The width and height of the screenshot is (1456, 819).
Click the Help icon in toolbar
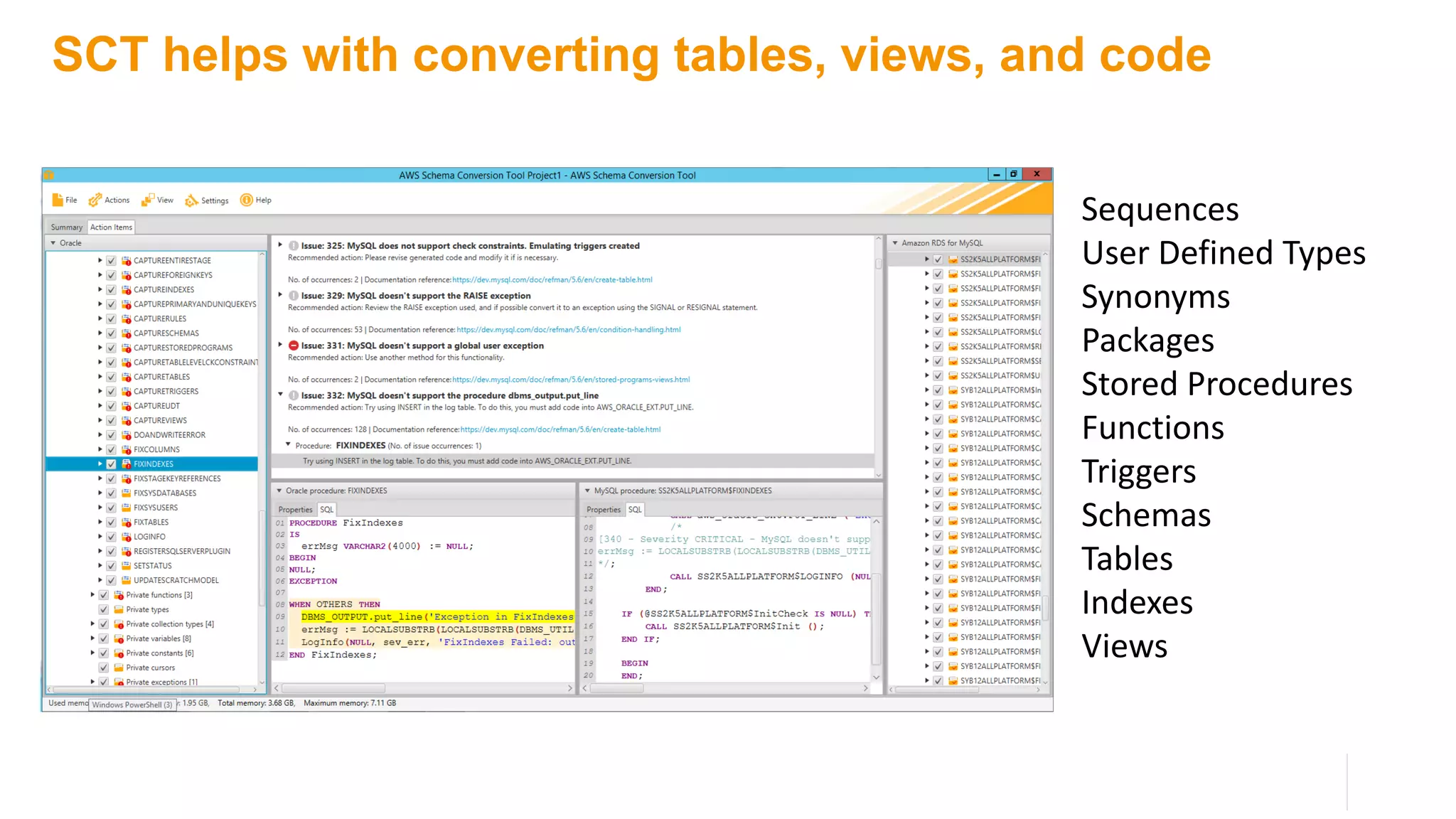point(246,200)
